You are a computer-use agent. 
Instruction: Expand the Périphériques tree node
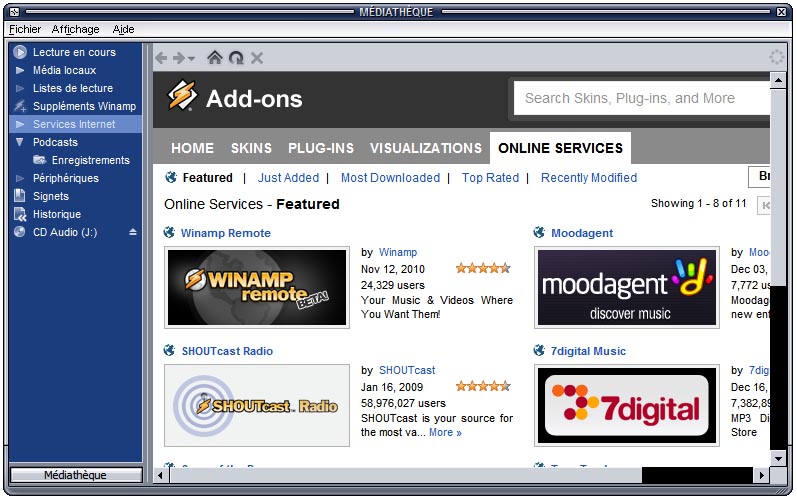tap(20, 178)
